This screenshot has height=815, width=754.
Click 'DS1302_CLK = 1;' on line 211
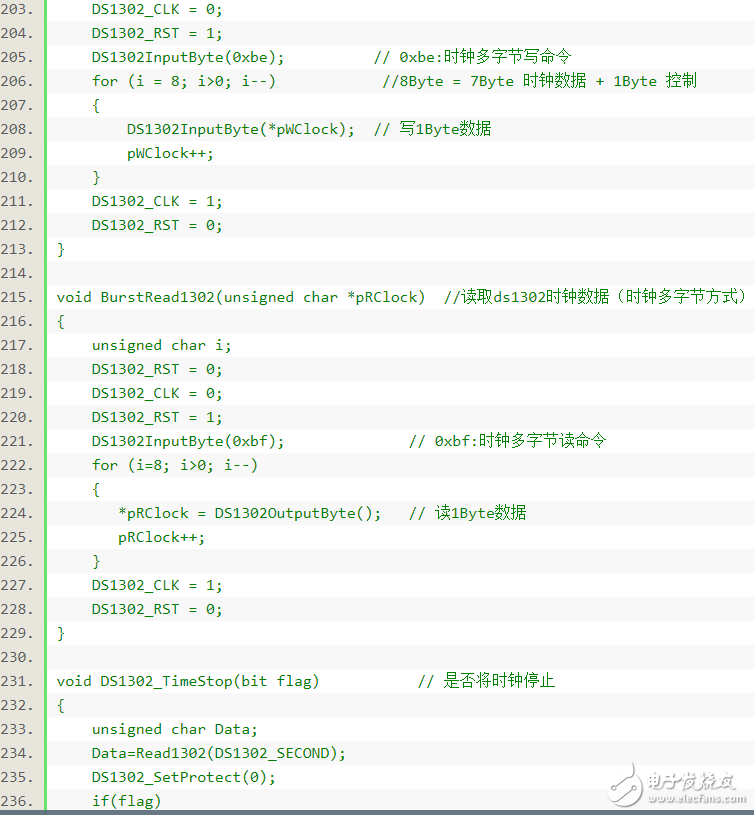point(157,201)
